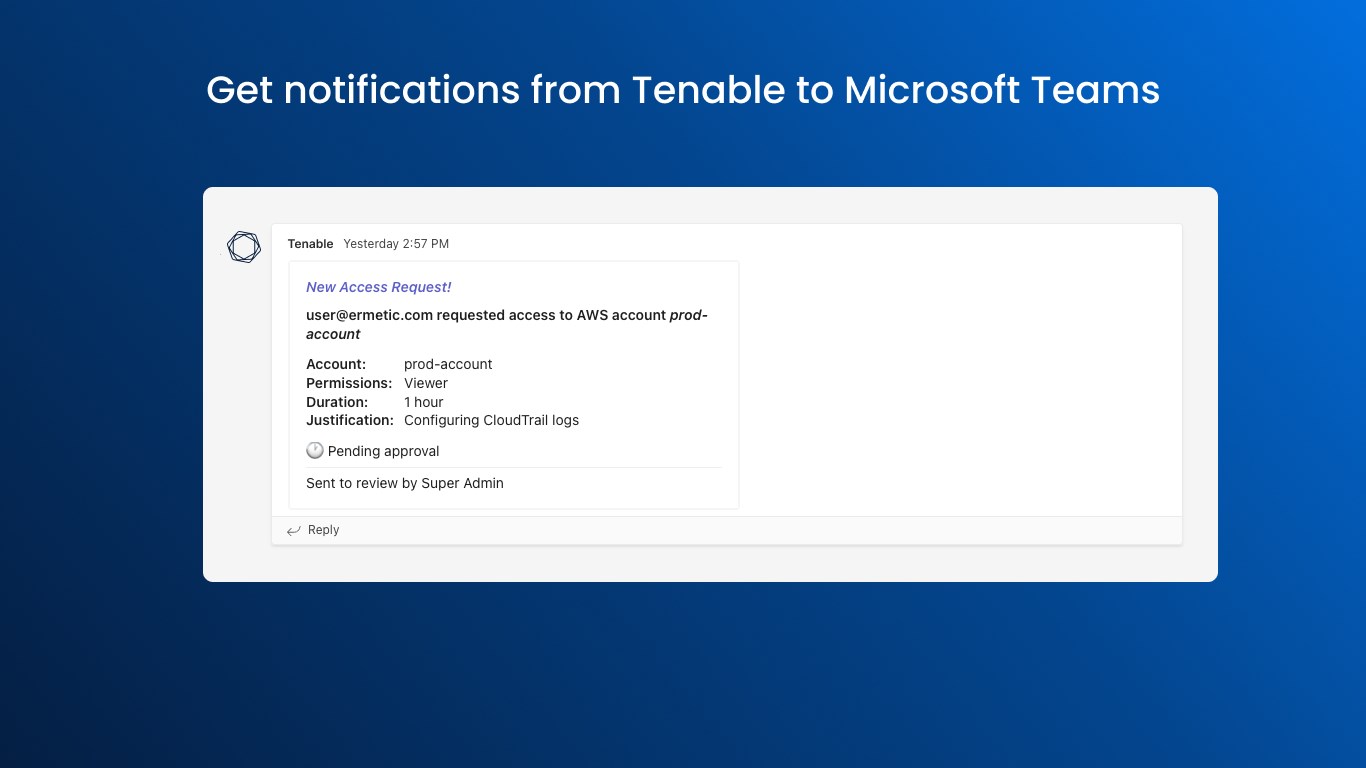
Task: Click the New Access Request! title
Action: [x=378, y=287]
